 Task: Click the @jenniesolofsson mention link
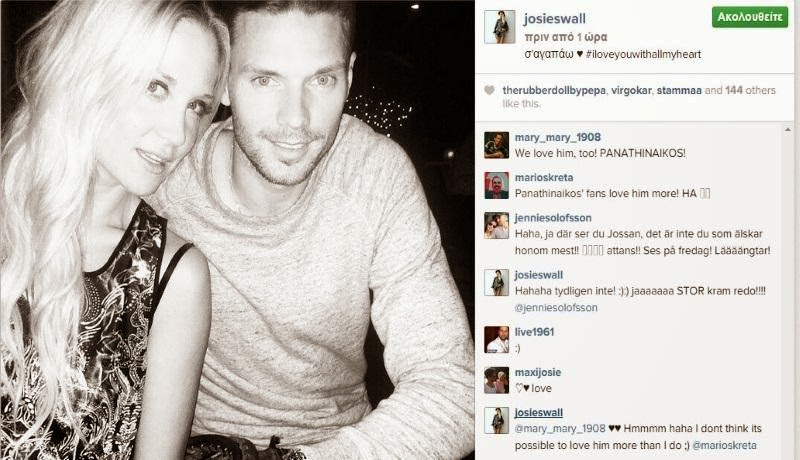coord(556,308)
